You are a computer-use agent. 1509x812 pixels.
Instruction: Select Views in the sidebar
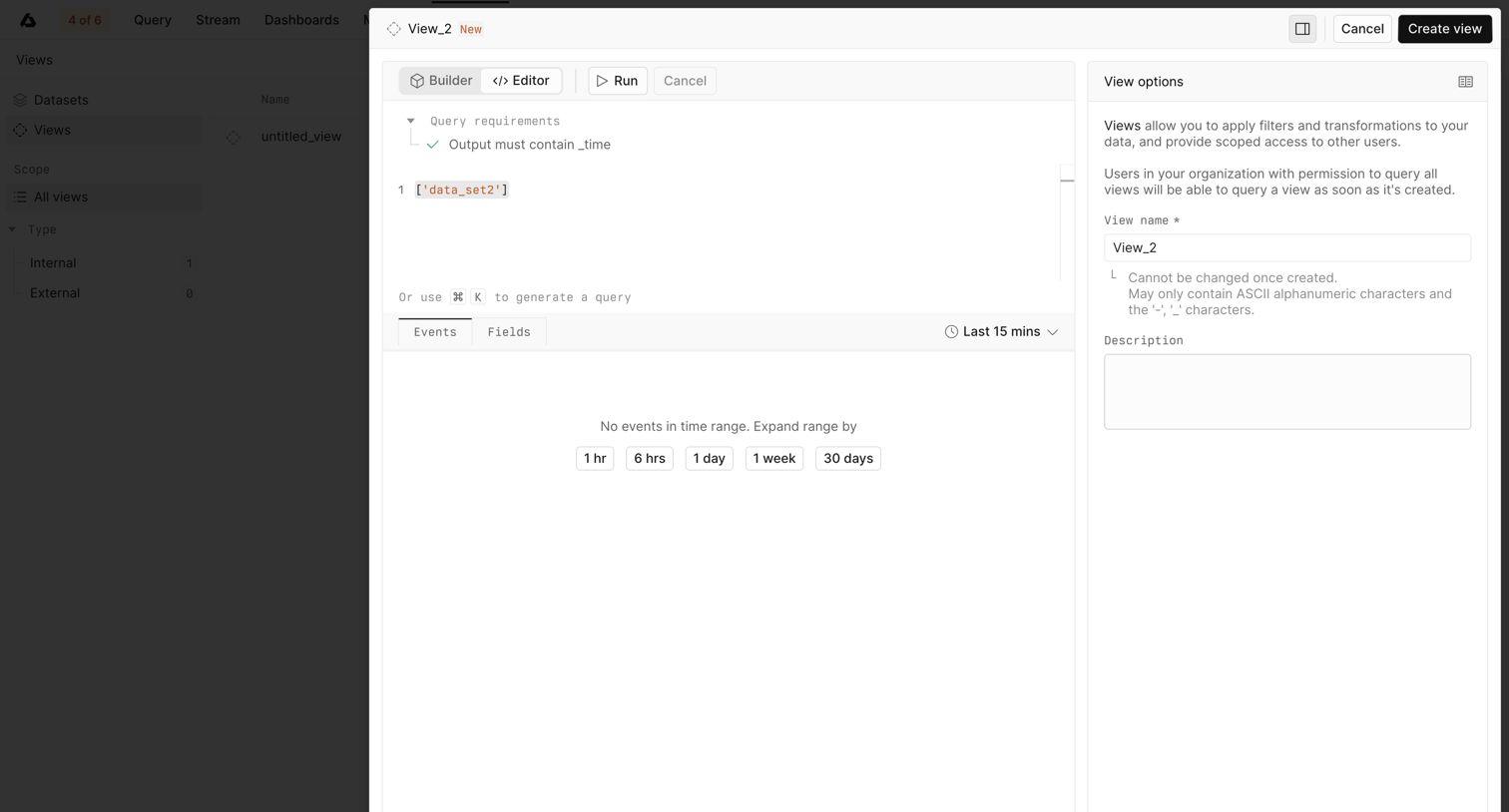click(104, 130)
